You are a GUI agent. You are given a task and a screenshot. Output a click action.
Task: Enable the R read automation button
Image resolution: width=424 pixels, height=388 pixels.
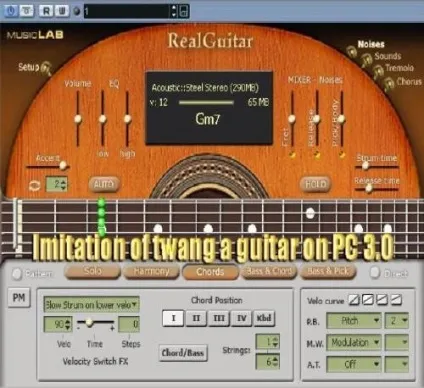click(x=46, y=11)
